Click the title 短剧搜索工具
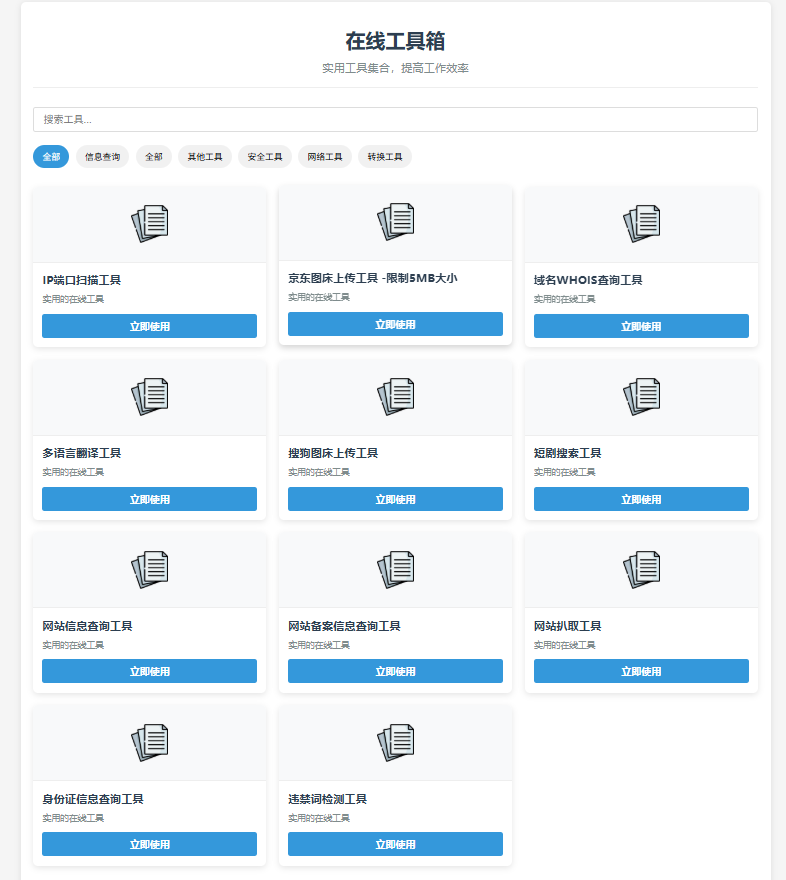 pos(568,453)
